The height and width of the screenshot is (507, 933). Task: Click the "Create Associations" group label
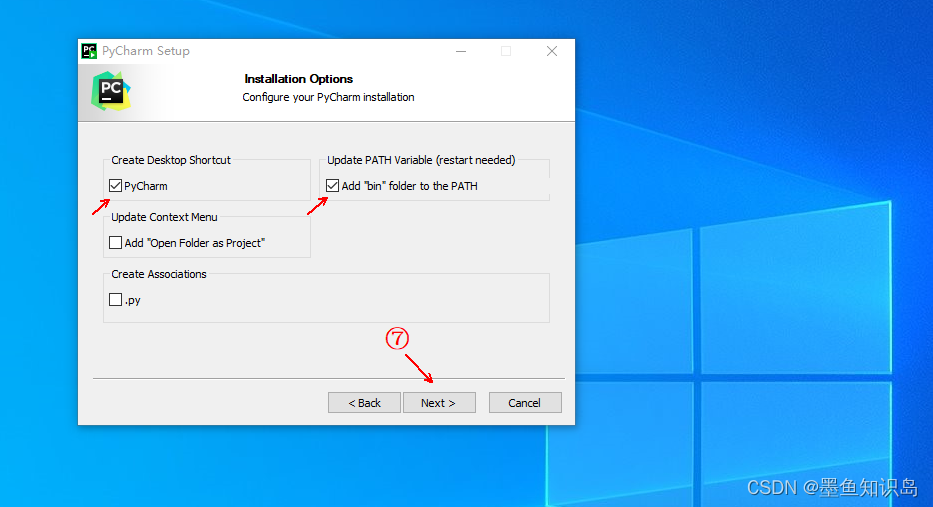[159, 274]
